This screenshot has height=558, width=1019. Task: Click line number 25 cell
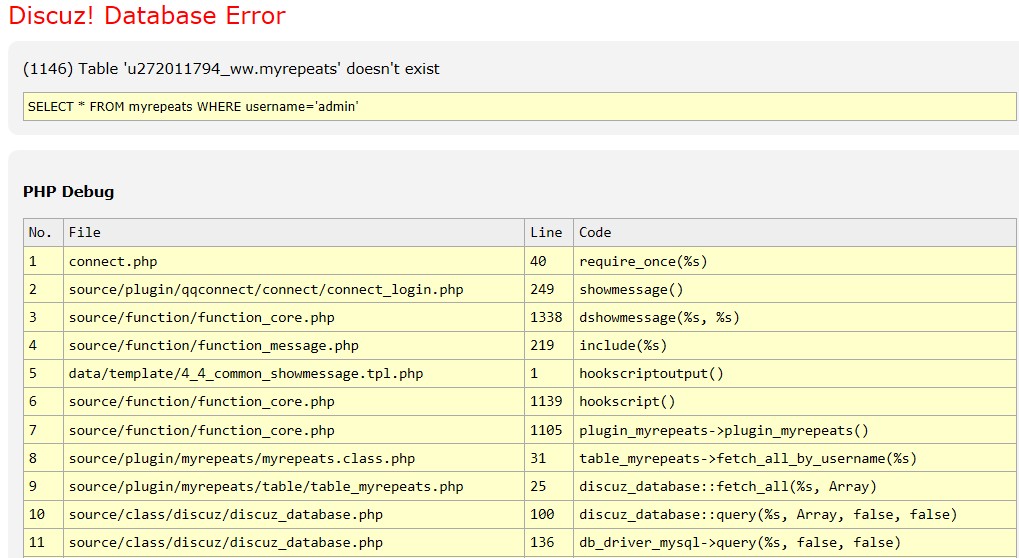(x=549, y=486)
